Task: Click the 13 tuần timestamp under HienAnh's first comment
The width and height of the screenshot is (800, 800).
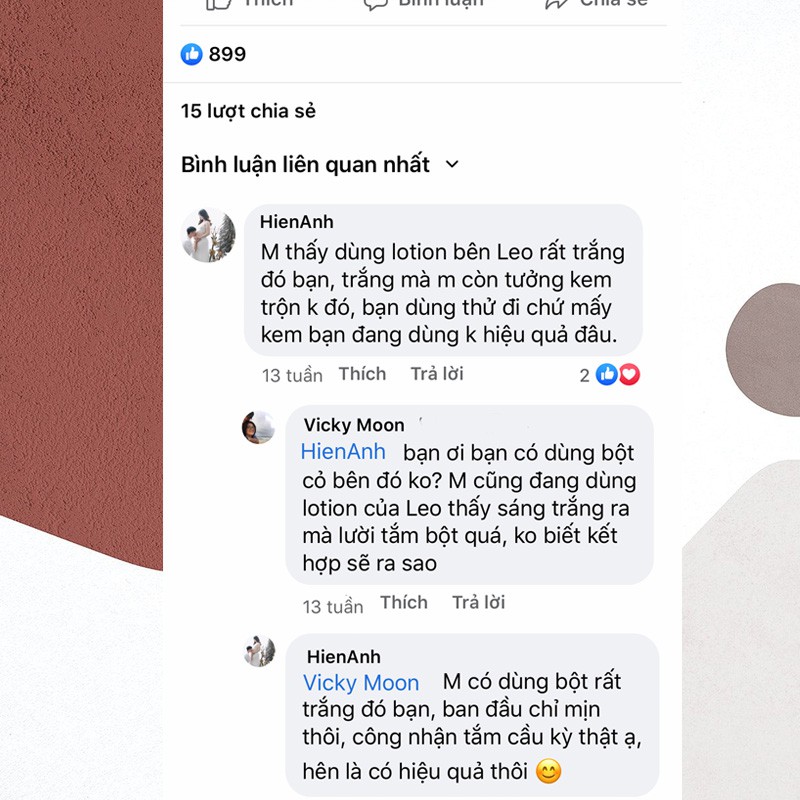Action: 292,376
